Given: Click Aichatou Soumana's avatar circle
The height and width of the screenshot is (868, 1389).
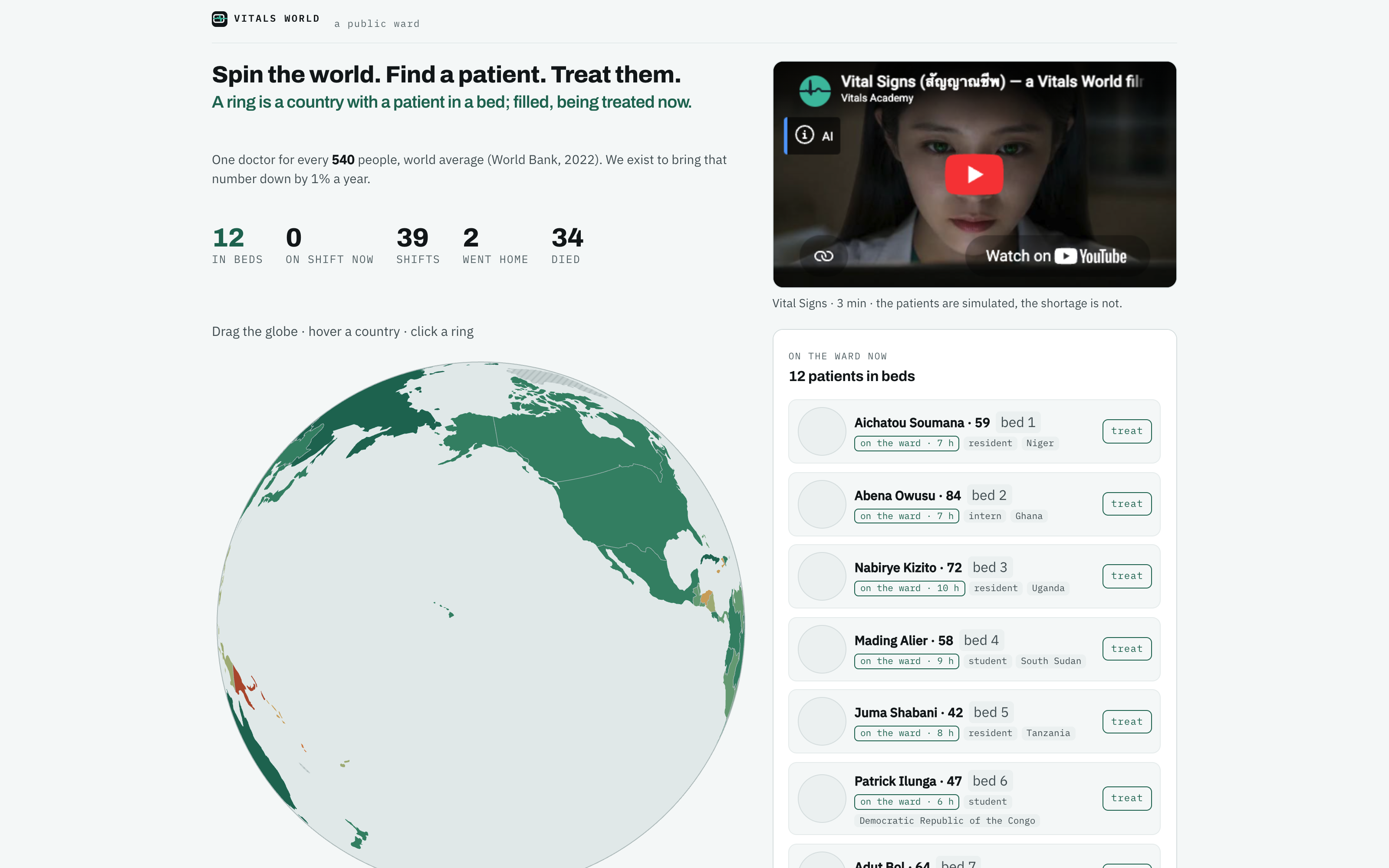Looking at the screenshot, I should [x=822, y=431].
